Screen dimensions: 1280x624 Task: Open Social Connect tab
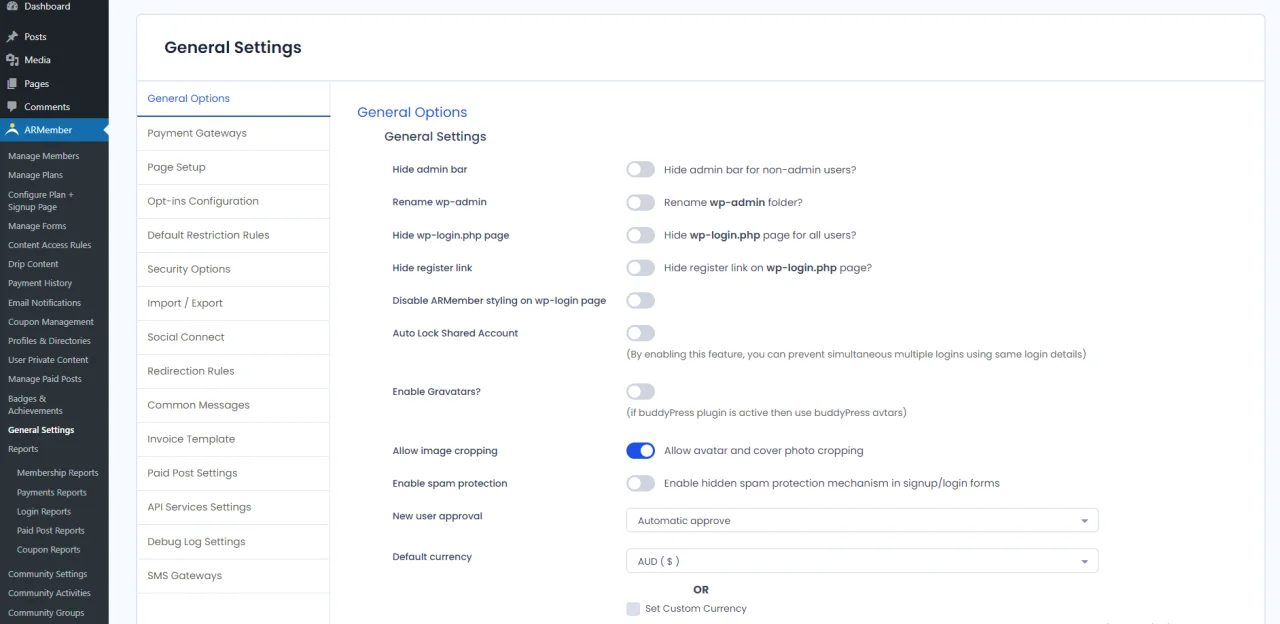233,337
